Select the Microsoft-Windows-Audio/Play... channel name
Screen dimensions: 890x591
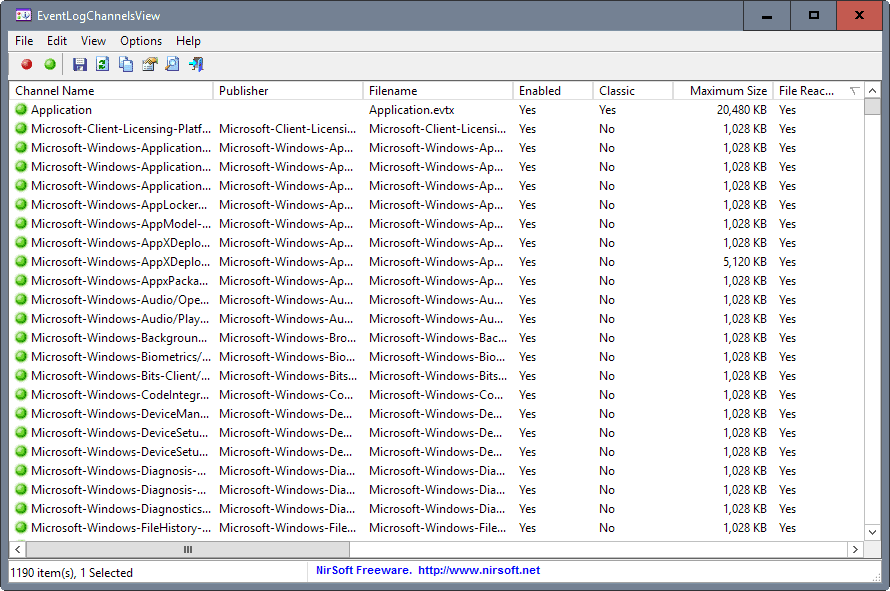click(120, 318)
